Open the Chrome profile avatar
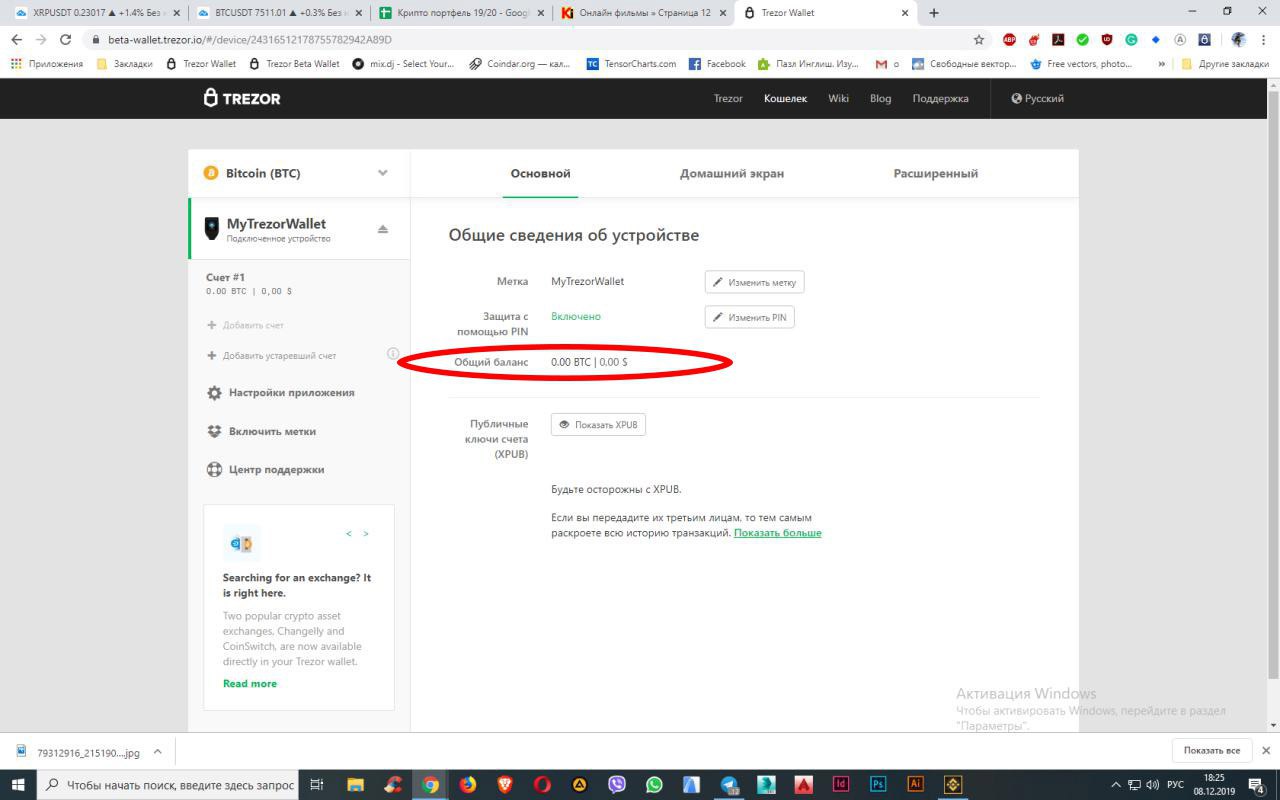 (1239, 39)
